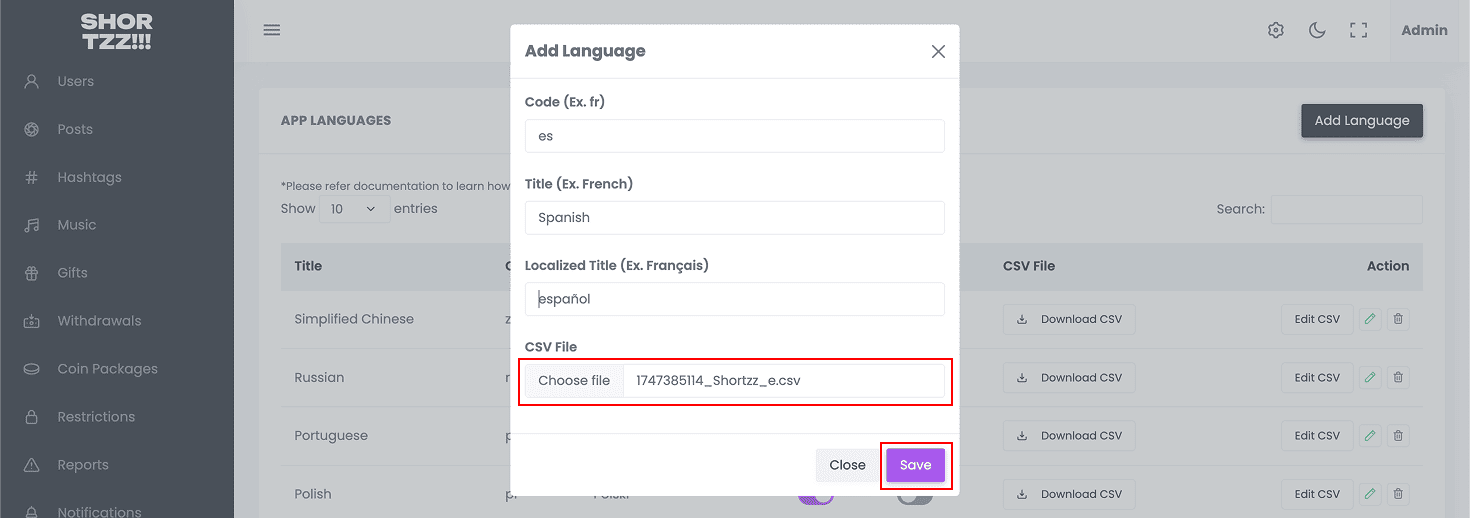Download CSV for Russian language
This screenshot has width=1470, height=518.
1069,378
